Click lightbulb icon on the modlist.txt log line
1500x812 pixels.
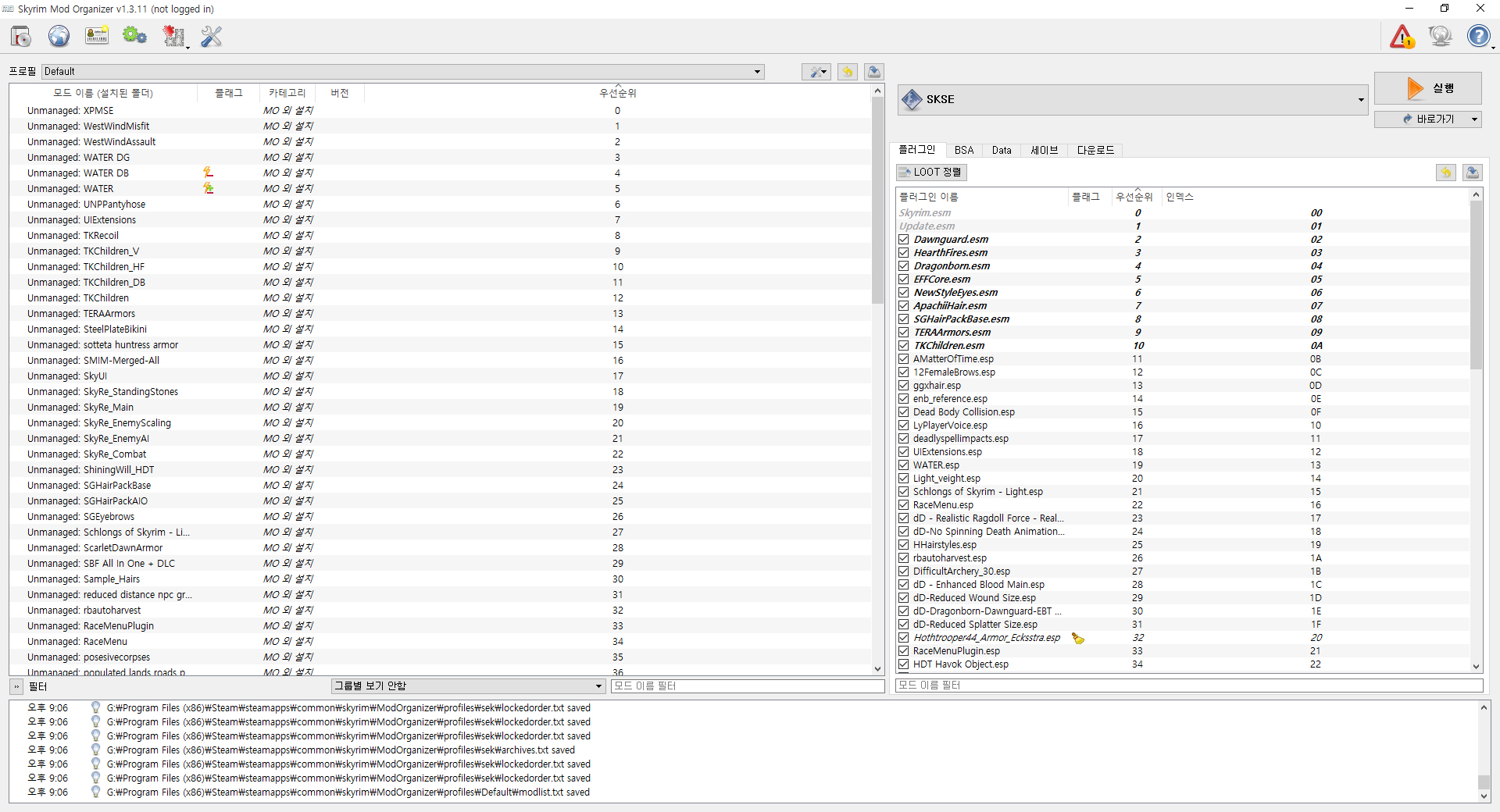click(x=95, y=792)
